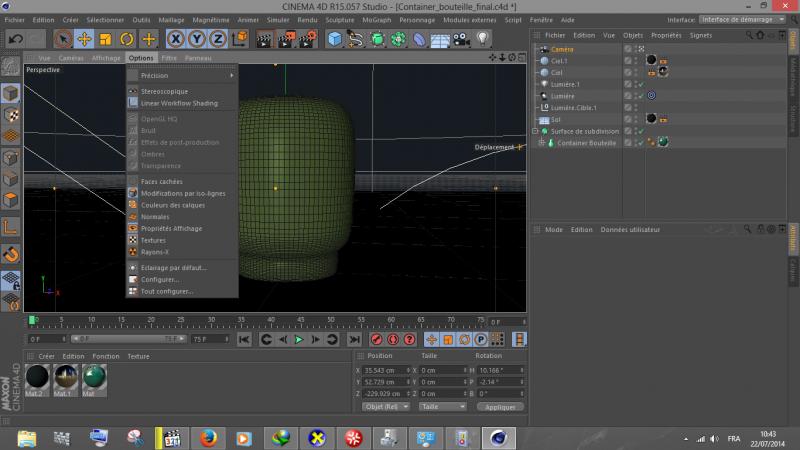Click the Appliquer button
Image resolution: width=800 pixels, height=450 pixels.
[500, 407]
